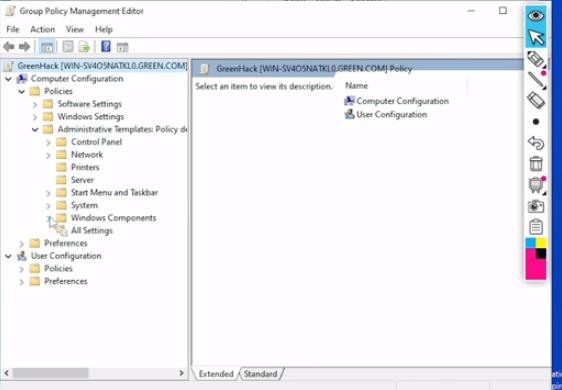Screen dimensions: 562x390
Task: Open the Action menu
Action: [42, 29]
